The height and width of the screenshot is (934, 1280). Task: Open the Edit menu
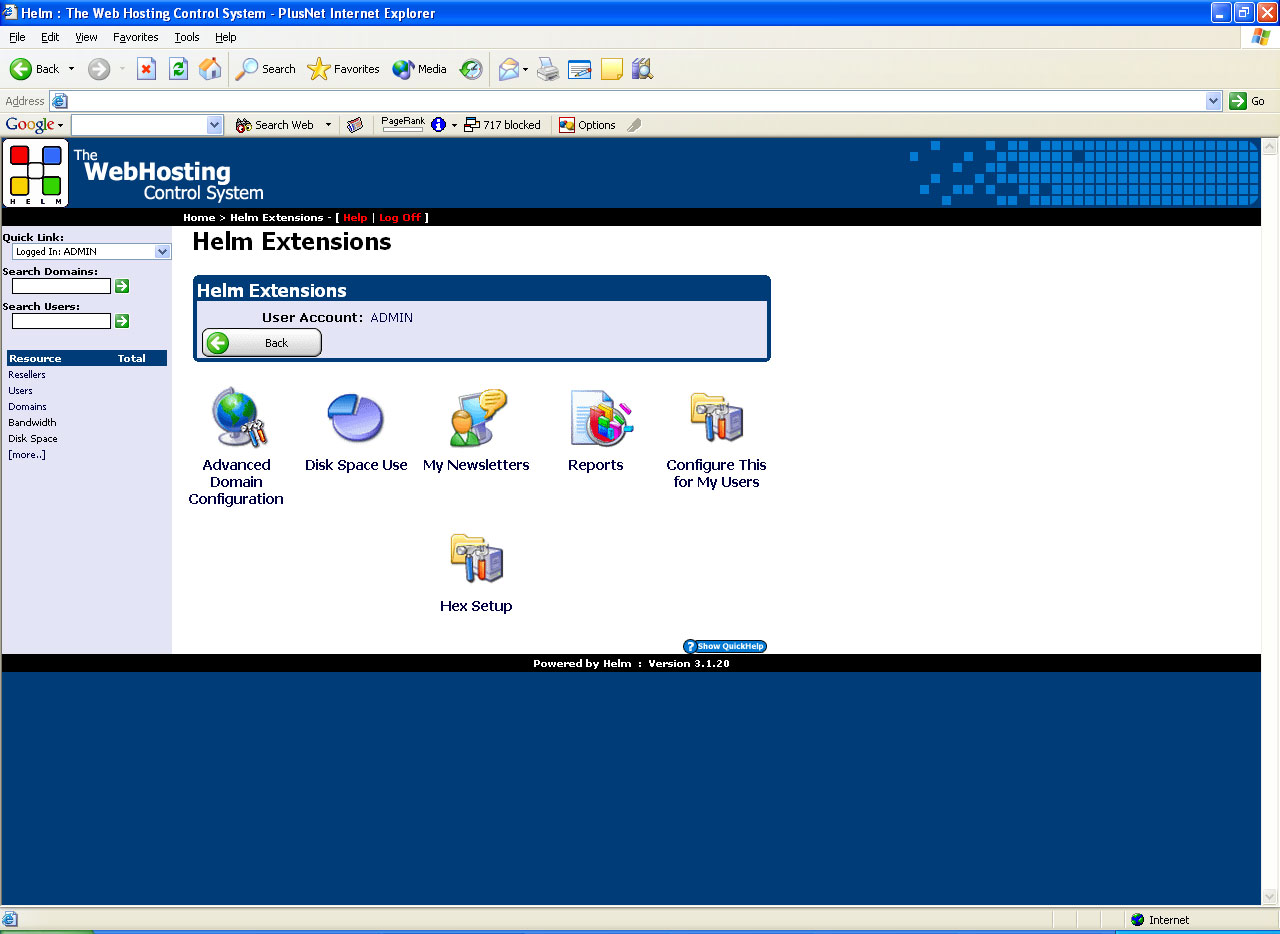coord(50,37)
